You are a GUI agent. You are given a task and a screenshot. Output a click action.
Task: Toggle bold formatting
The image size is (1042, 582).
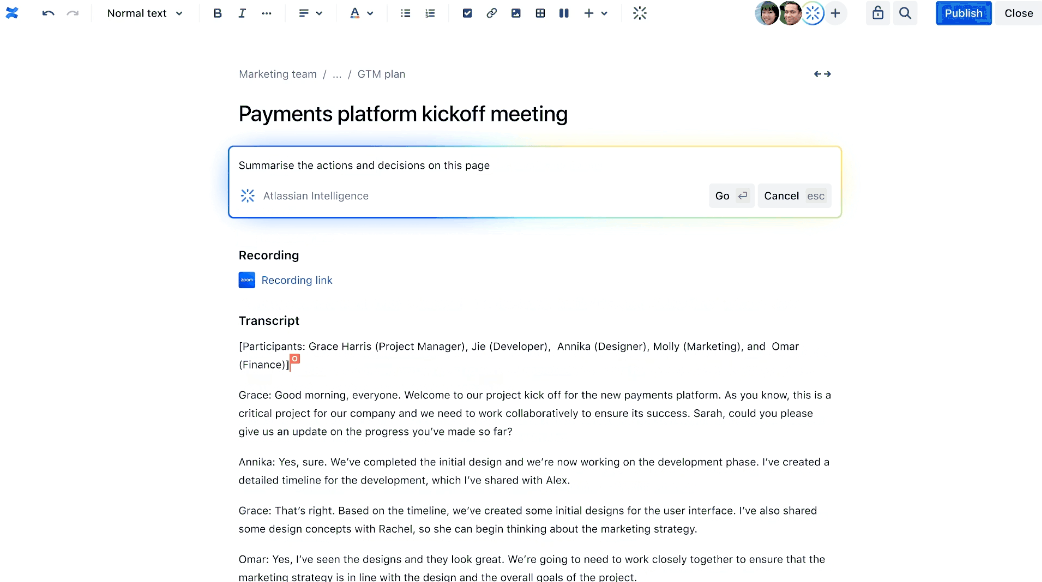coord(217,13)
